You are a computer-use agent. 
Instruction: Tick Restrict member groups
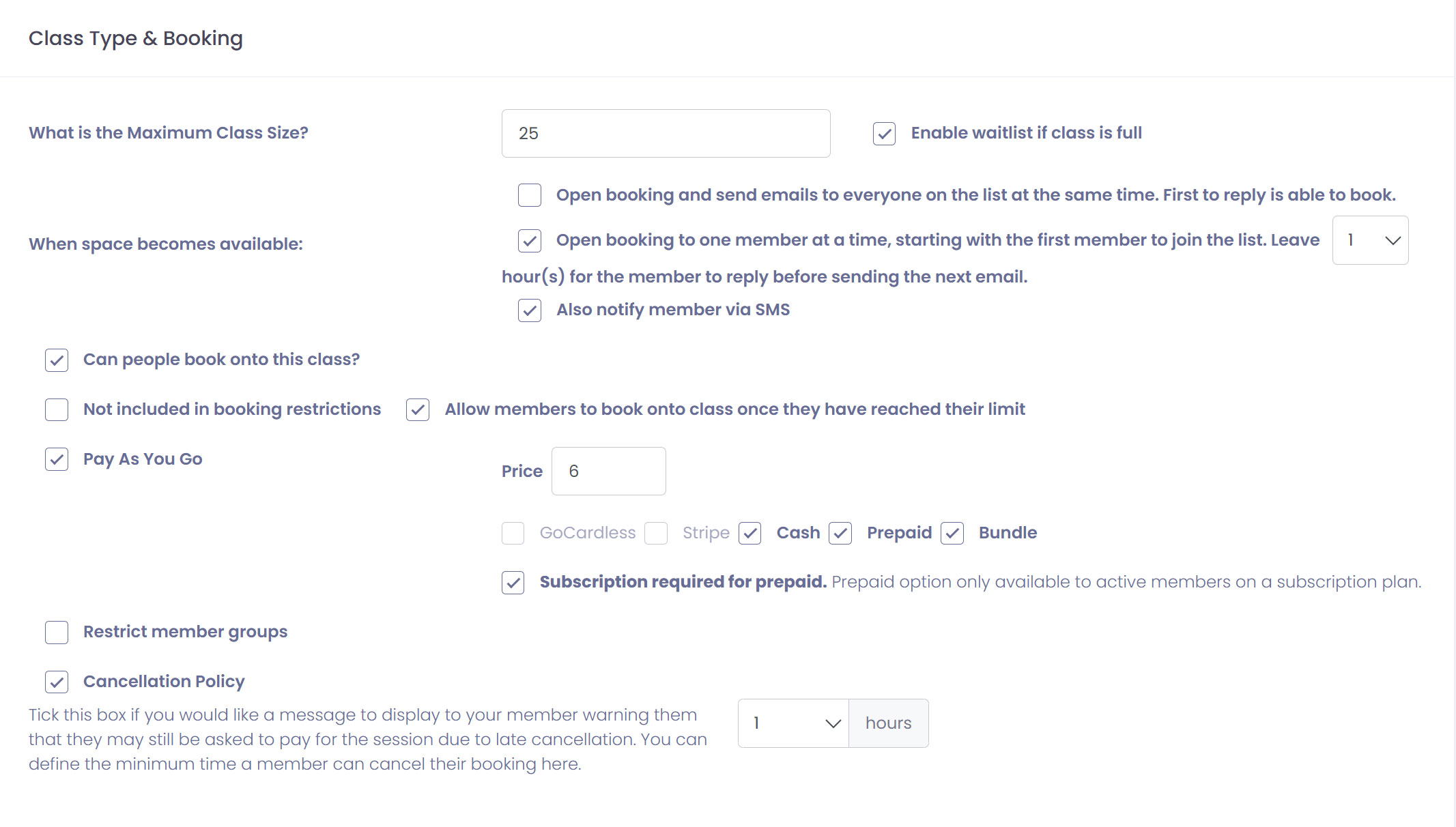[57, 633]
